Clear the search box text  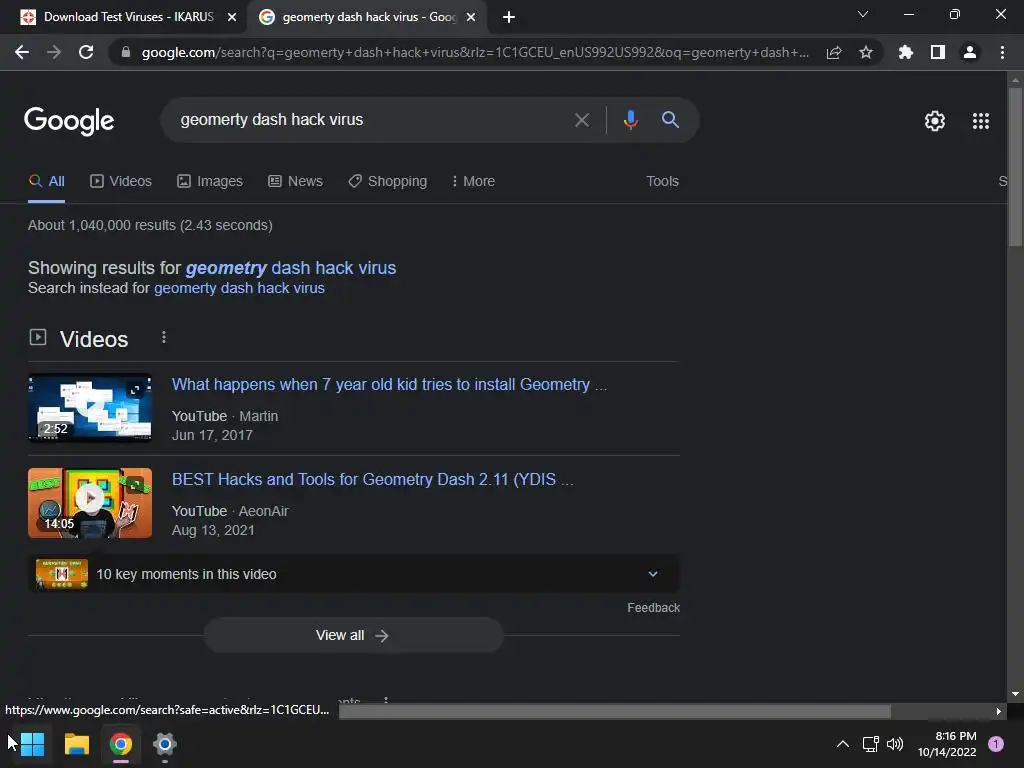tap(582, 120)
